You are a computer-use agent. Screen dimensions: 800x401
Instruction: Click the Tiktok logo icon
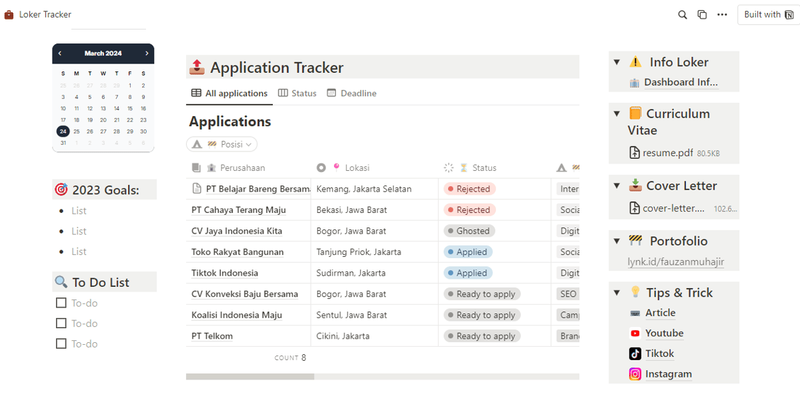(635, 354)
